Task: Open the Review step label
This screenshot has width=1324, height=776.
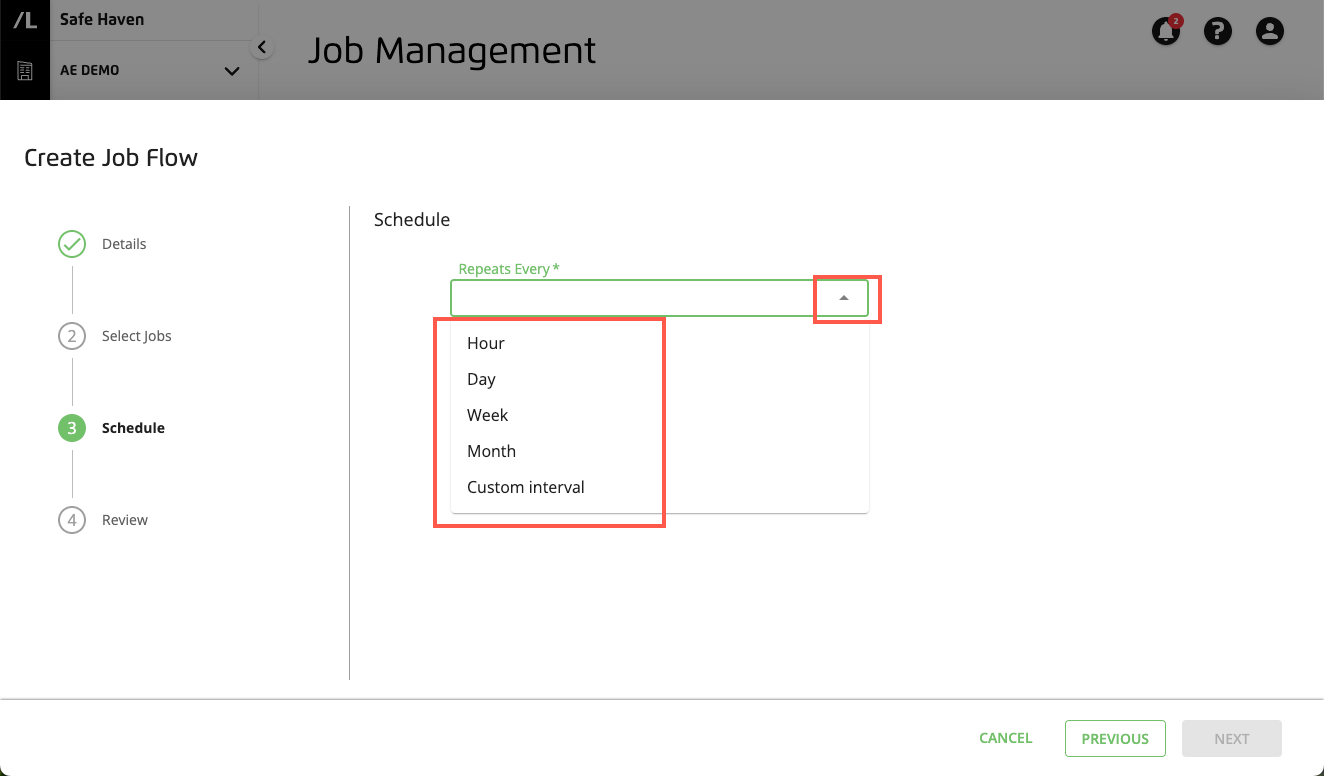Action: pyautogui.click(x=125, y=520)
